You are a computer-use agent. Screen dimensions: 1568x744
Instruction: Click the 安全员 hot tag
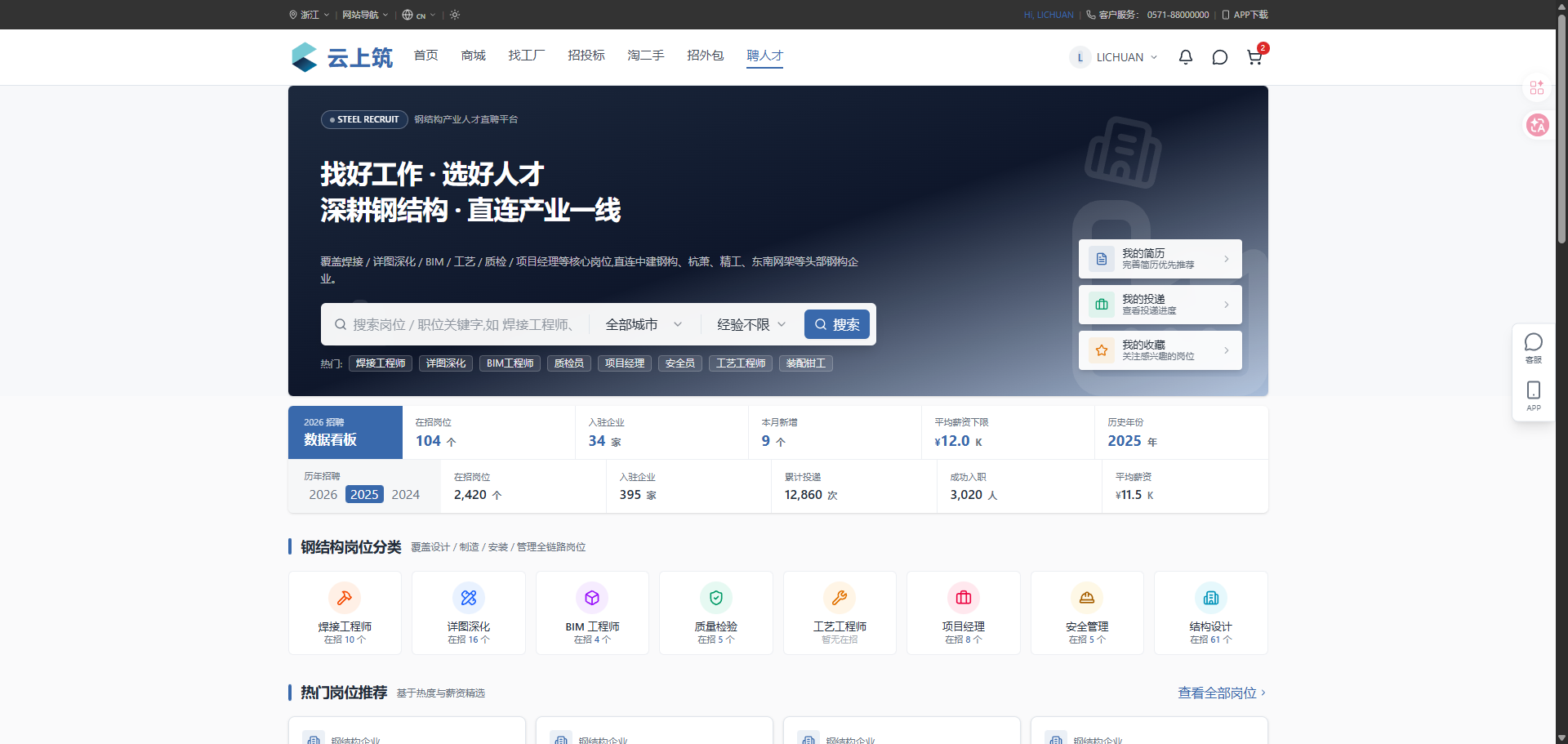click(x=680, y=363)
